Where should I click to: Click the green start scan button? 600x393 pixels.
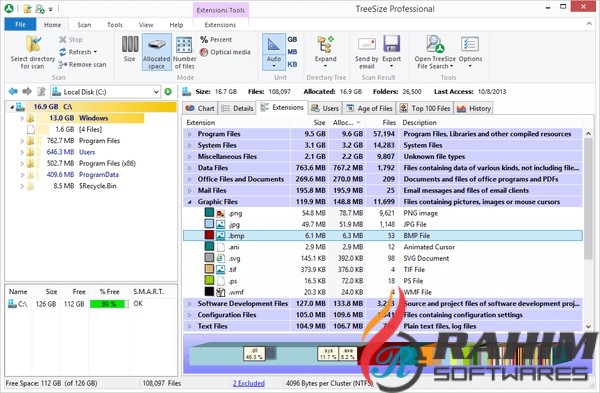(x=168, y=91)
